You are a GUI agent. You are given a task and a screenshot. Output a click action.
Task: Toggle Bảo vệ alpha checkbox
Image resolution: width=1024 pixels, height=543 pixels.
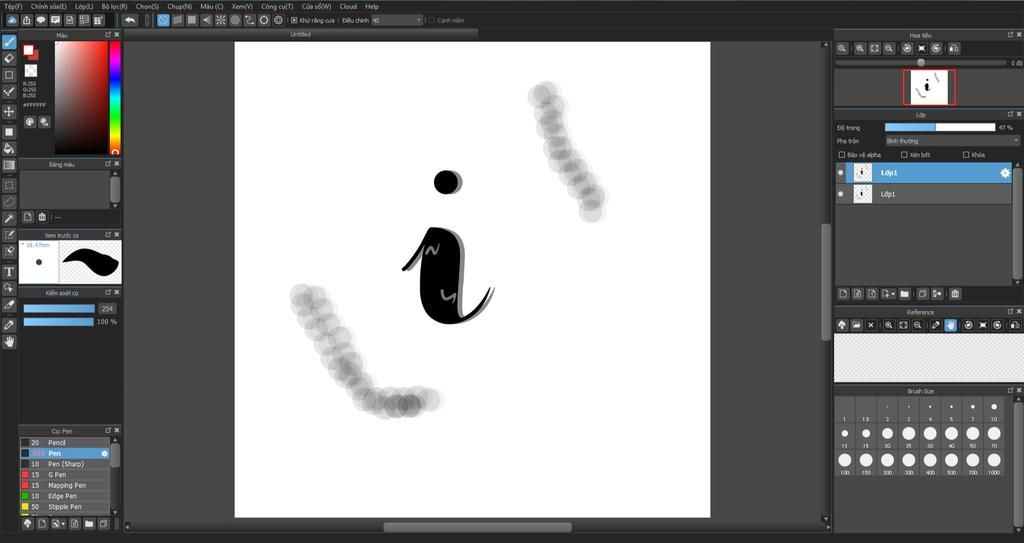[x=842, y=155]
